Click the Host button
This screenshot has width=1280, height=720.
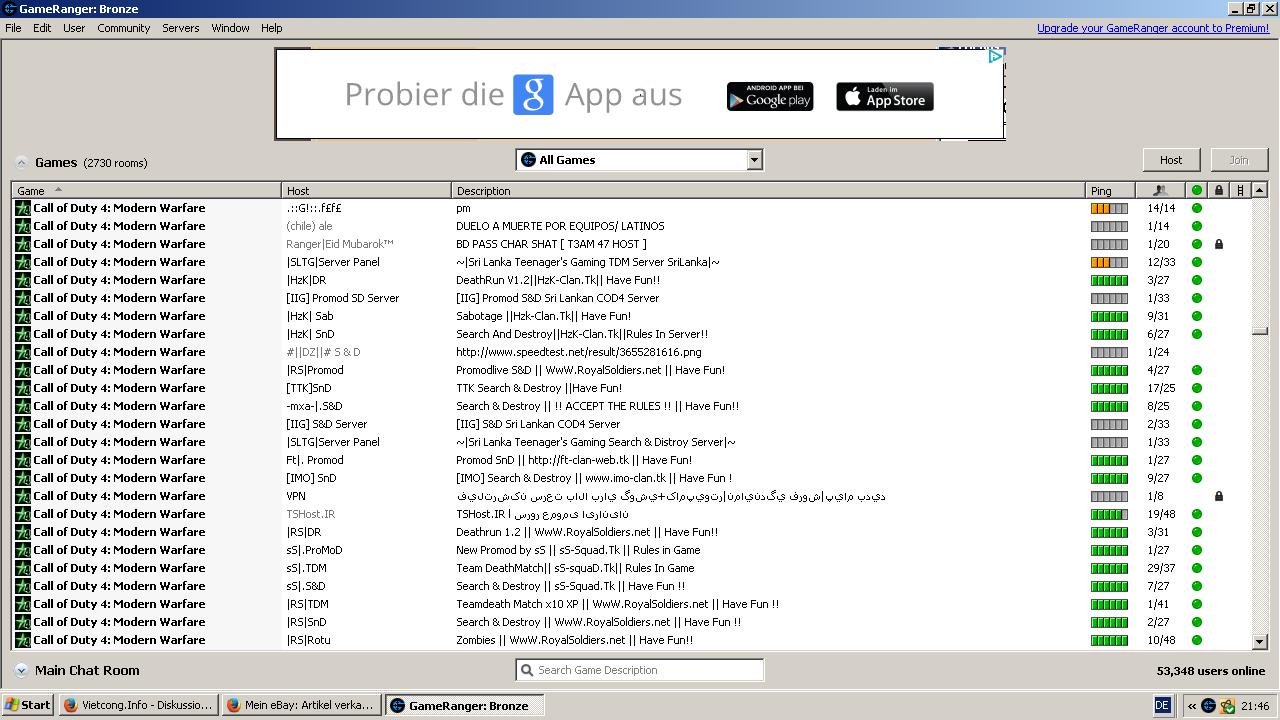[1171, 160]
